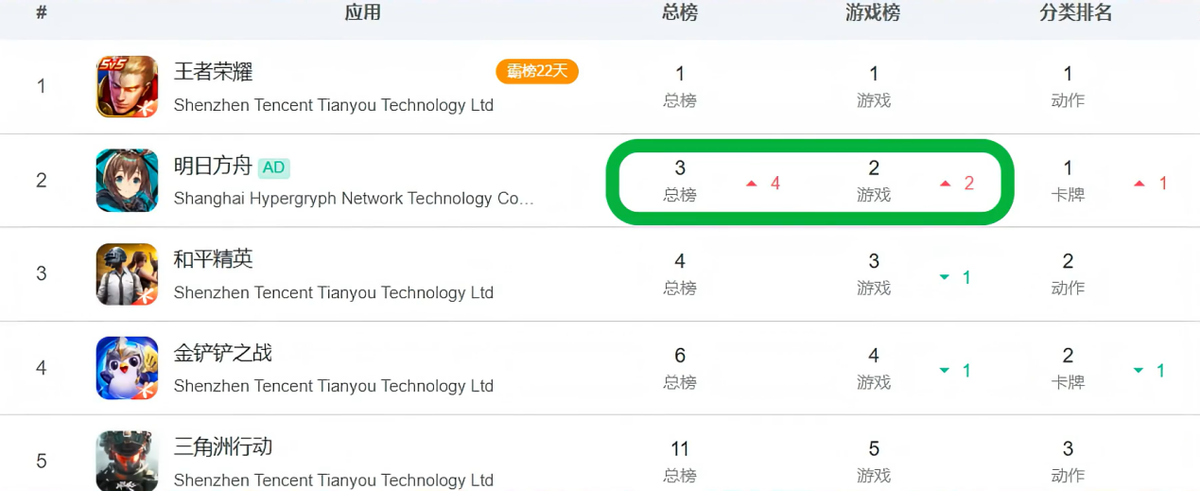Click the green down arrow in 和平精英 游戏 column
Screen dimensions: 1200x491
[x=945, y=278]
